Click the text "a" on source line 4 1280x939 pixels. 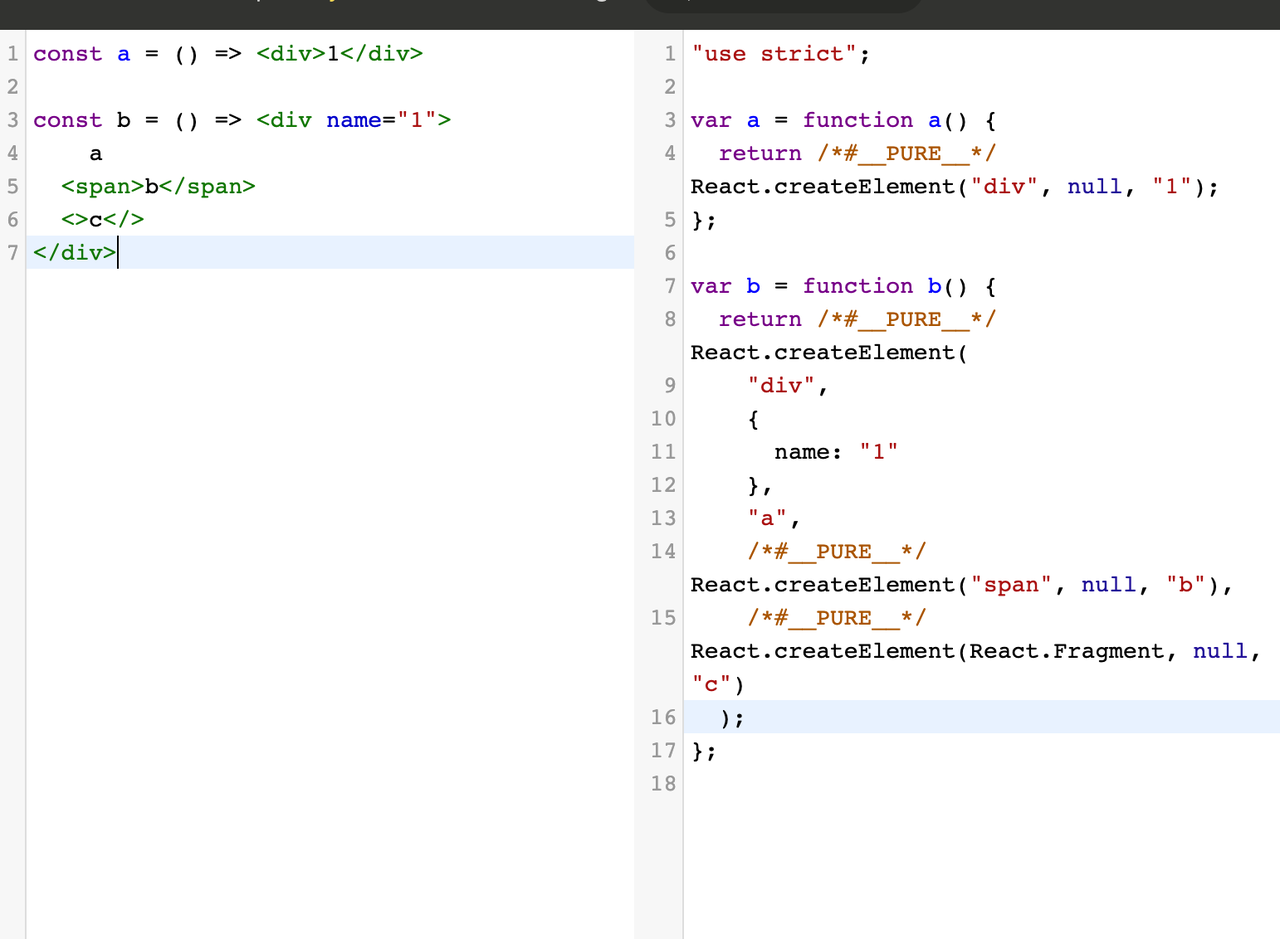[x=96, y=153]
